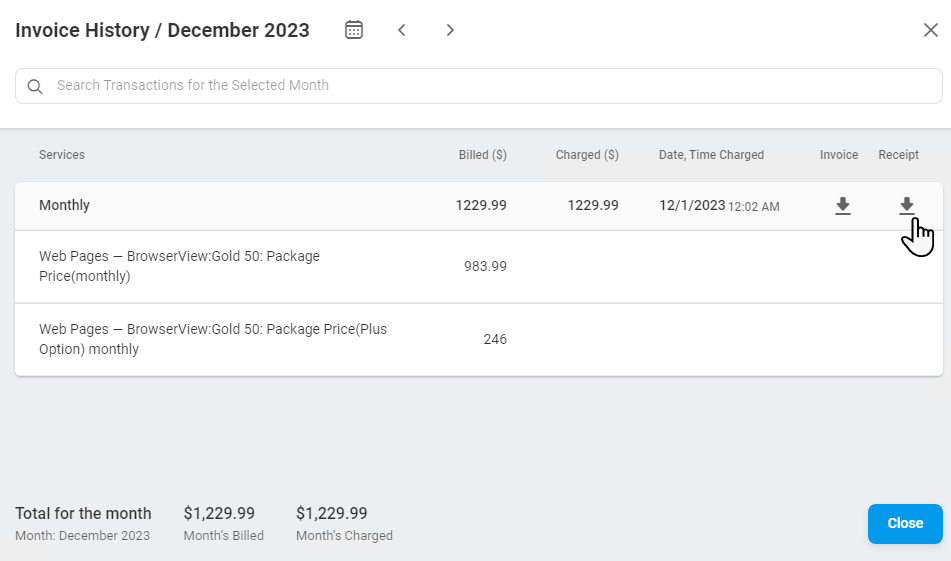
Task: Click the X icon to dismiss the dialog
Action: coord(930,30)
